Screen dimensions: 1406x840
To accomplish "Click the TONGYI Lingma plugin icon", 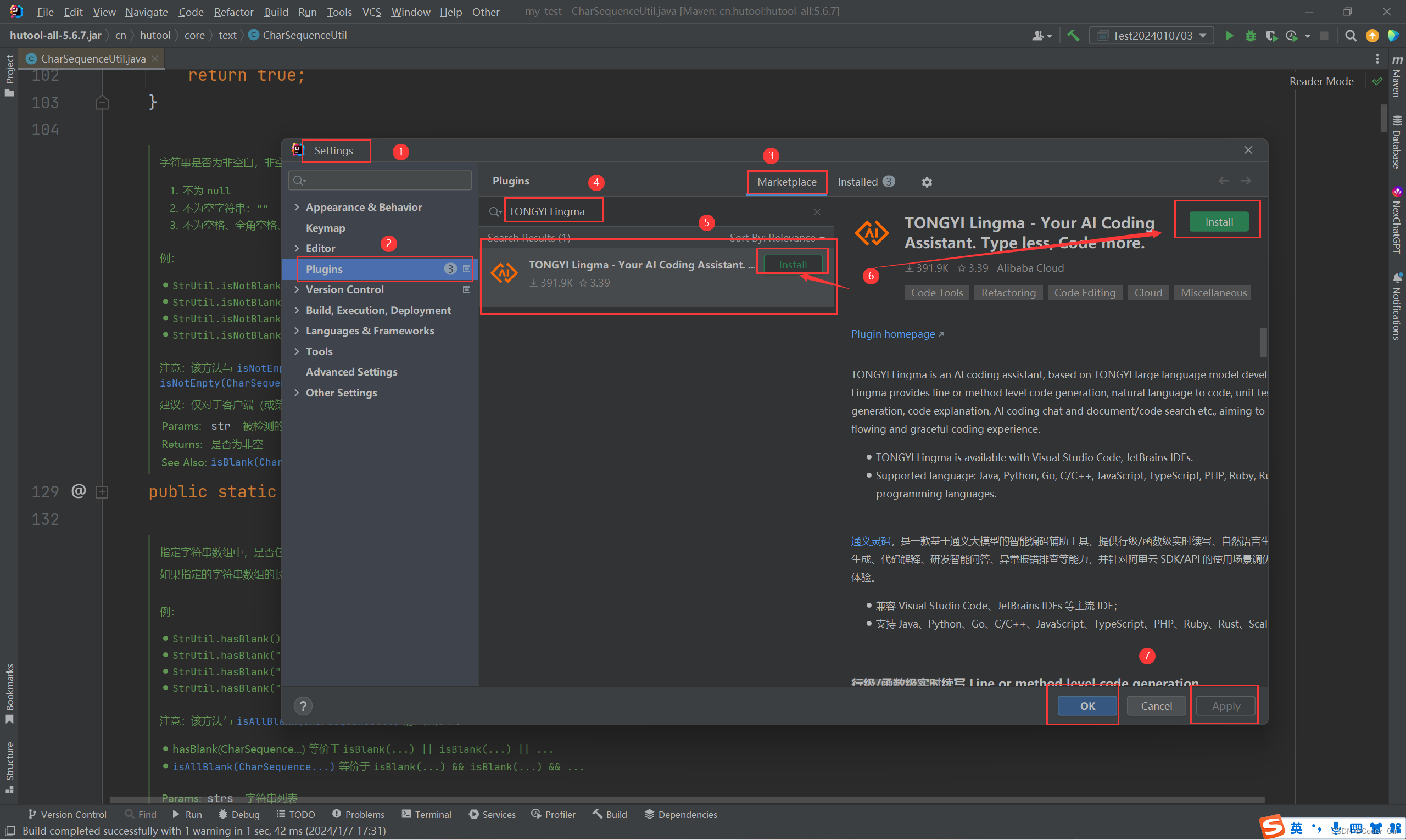I will 504,271.
